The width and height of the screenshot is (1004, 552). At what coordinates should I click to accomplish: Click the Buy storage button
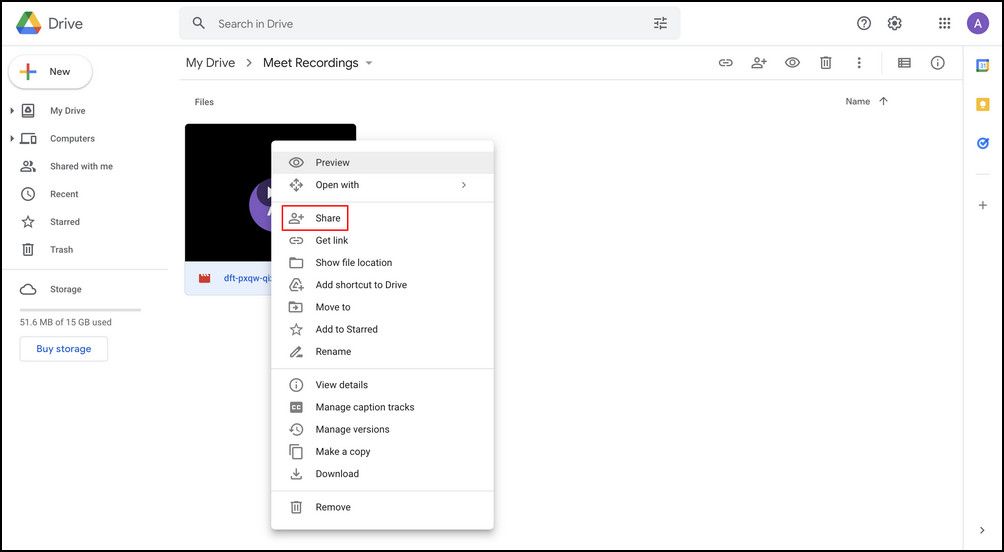tap(63, 349)
